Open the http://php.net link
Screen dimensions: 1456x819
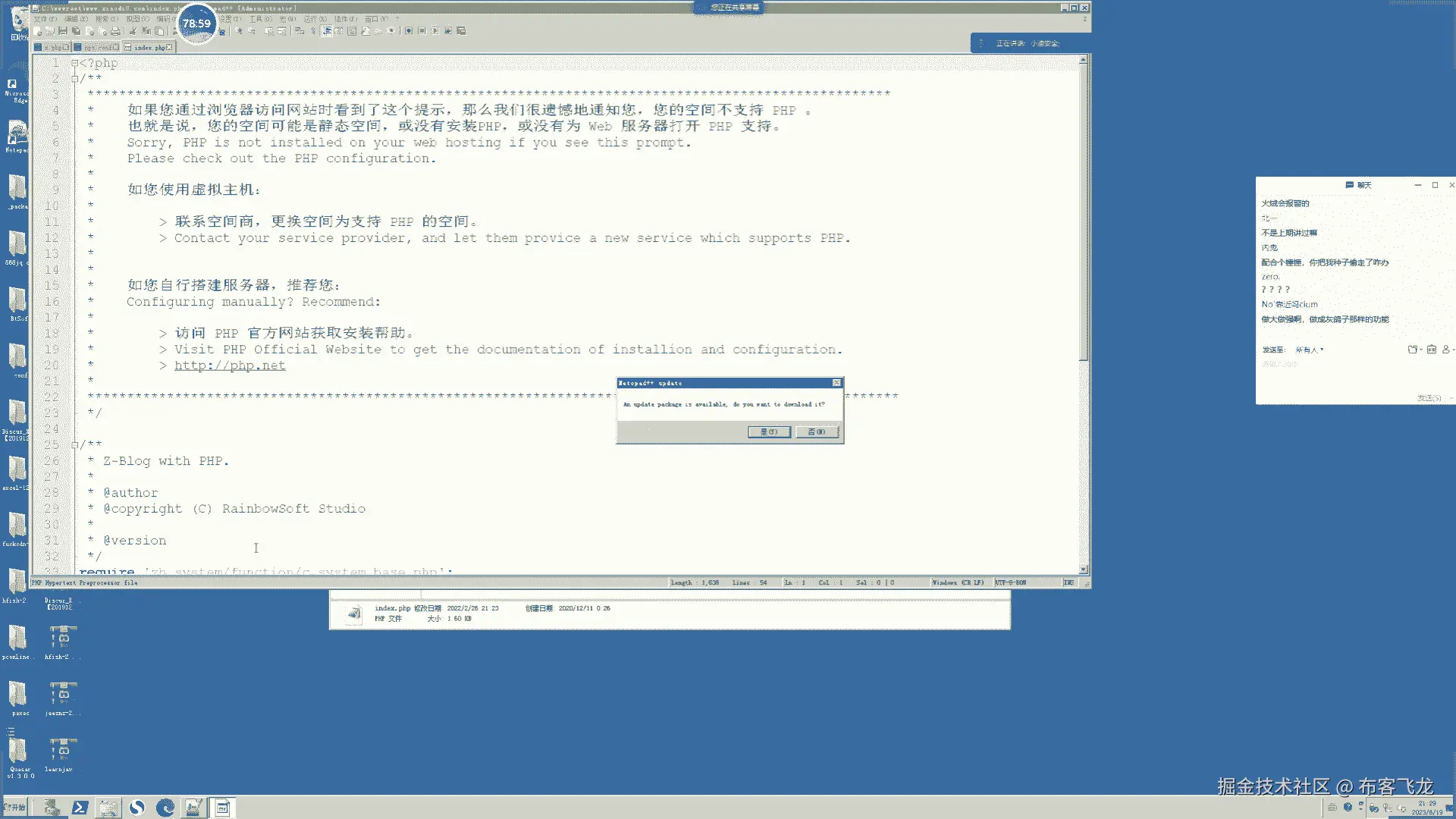click(230, 366)
